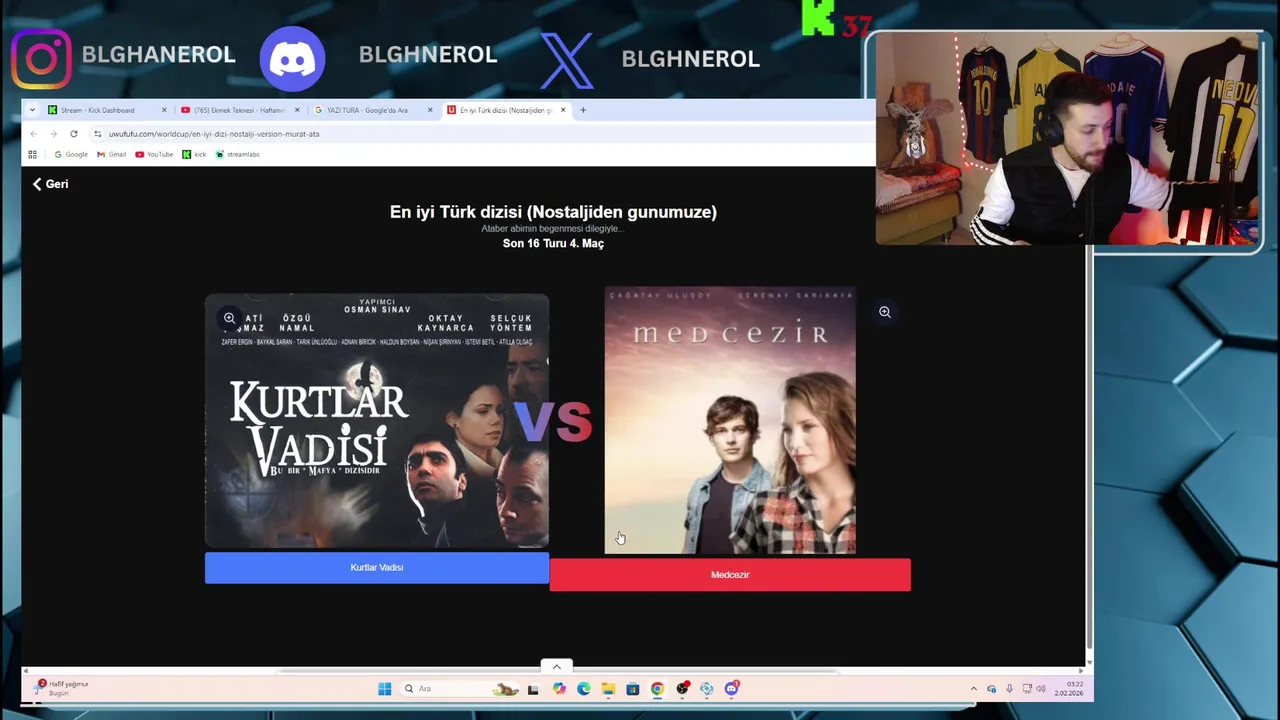Open a new browser tab

[583, 110]
